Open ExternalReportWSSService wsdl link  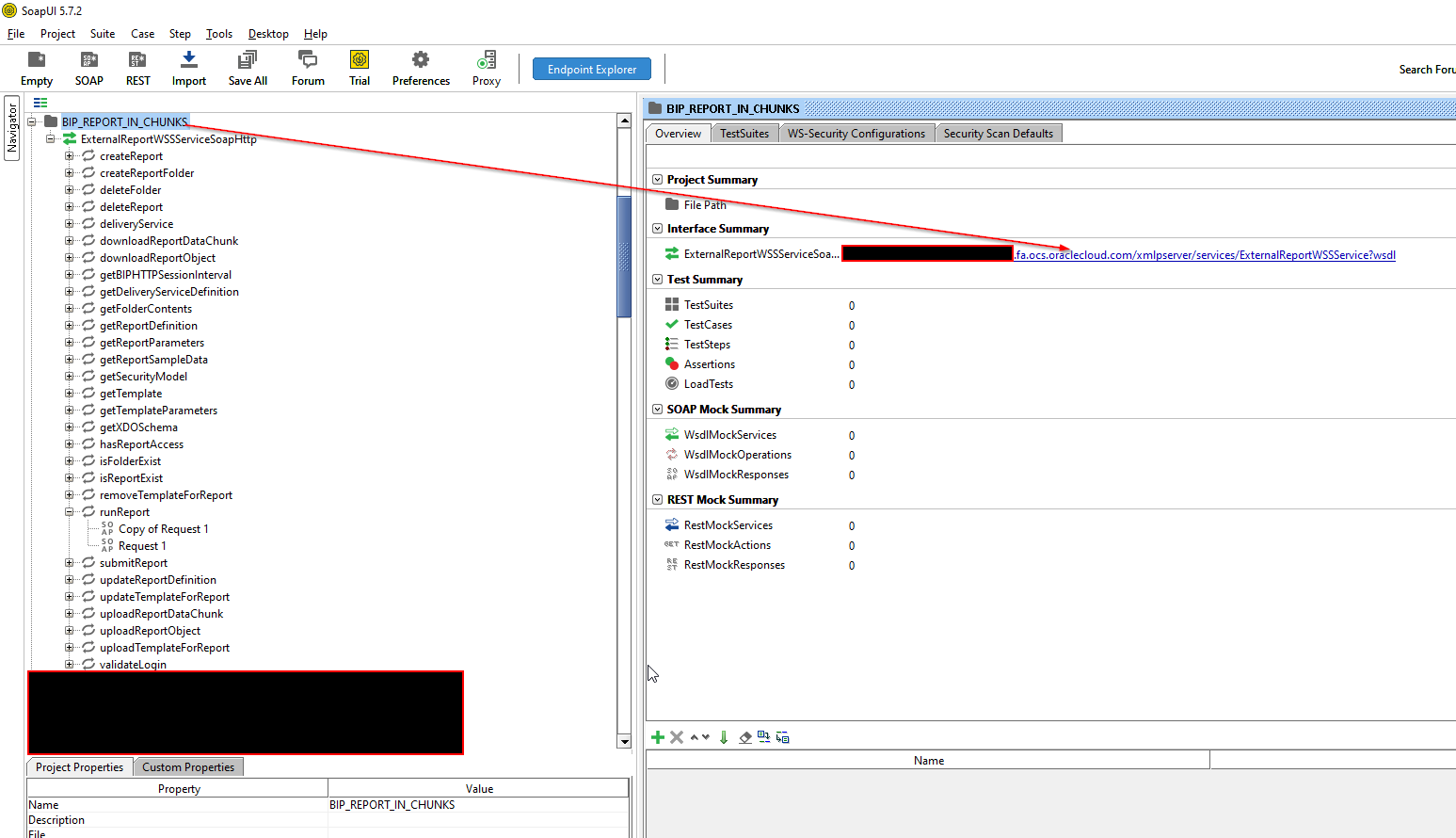[1205, 254]
